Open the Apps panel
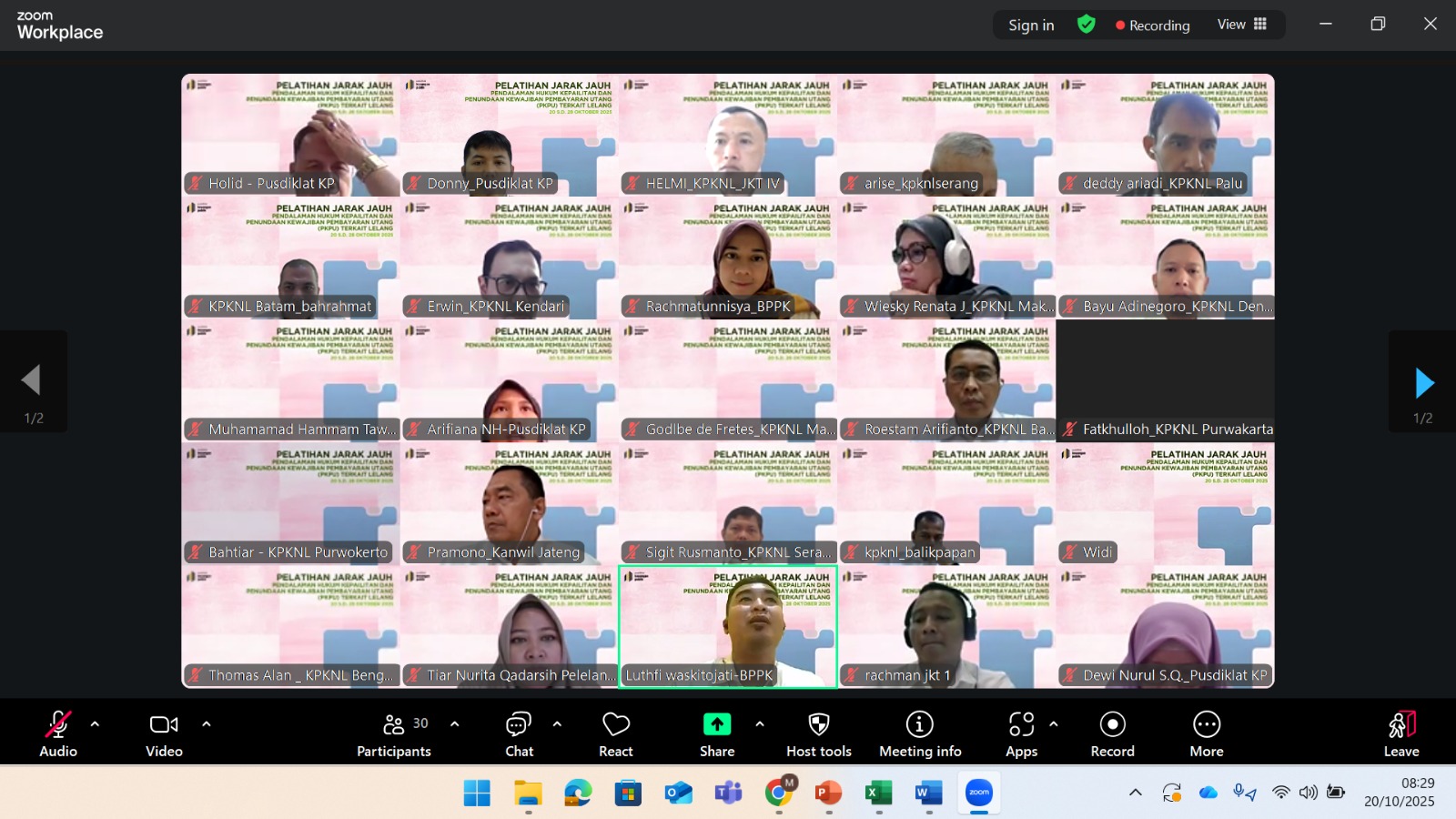Image resolution: width=1456 pixels, height=819 pixels. 1021,733
